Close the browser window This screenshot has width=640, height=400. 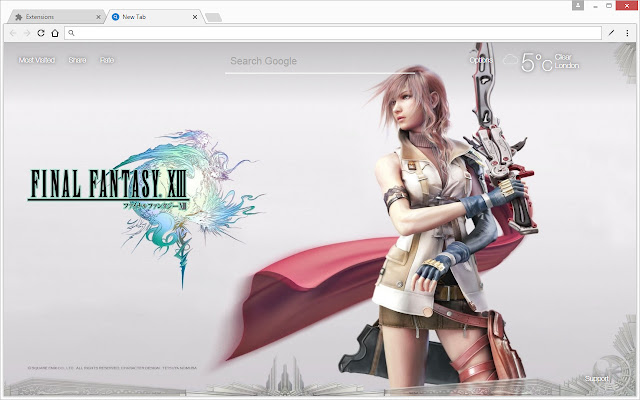click(x=627, y=6)
